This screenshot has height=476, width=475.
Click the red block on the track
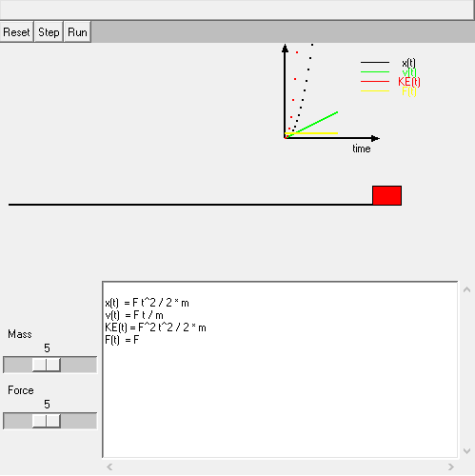387,195
